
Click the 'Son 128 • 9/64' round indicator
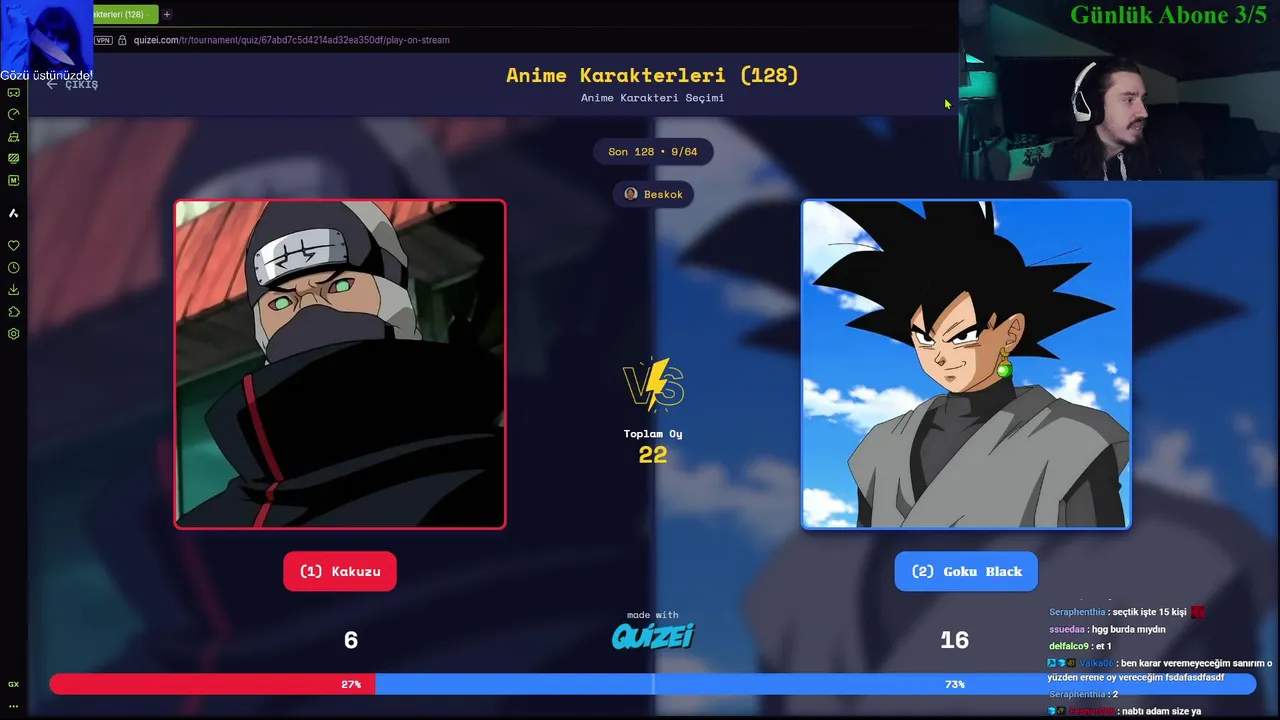click(653, 151)
